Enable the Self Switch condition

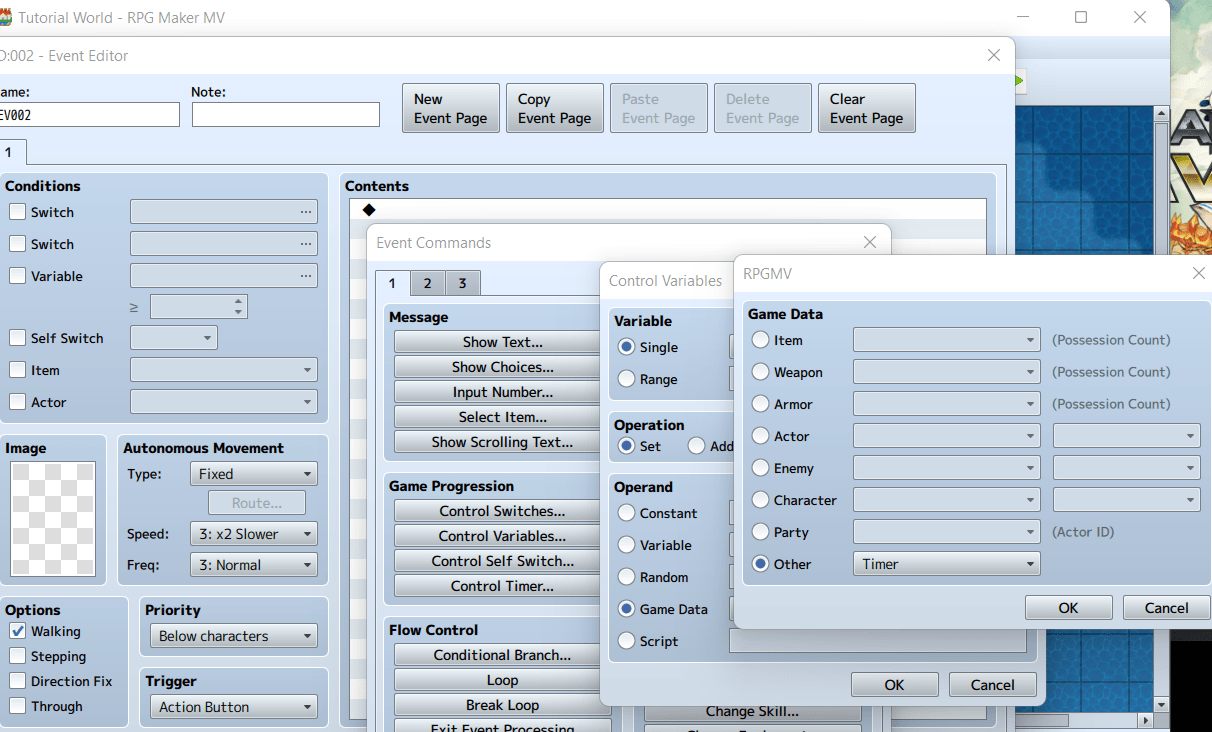[x=16, y=338]
